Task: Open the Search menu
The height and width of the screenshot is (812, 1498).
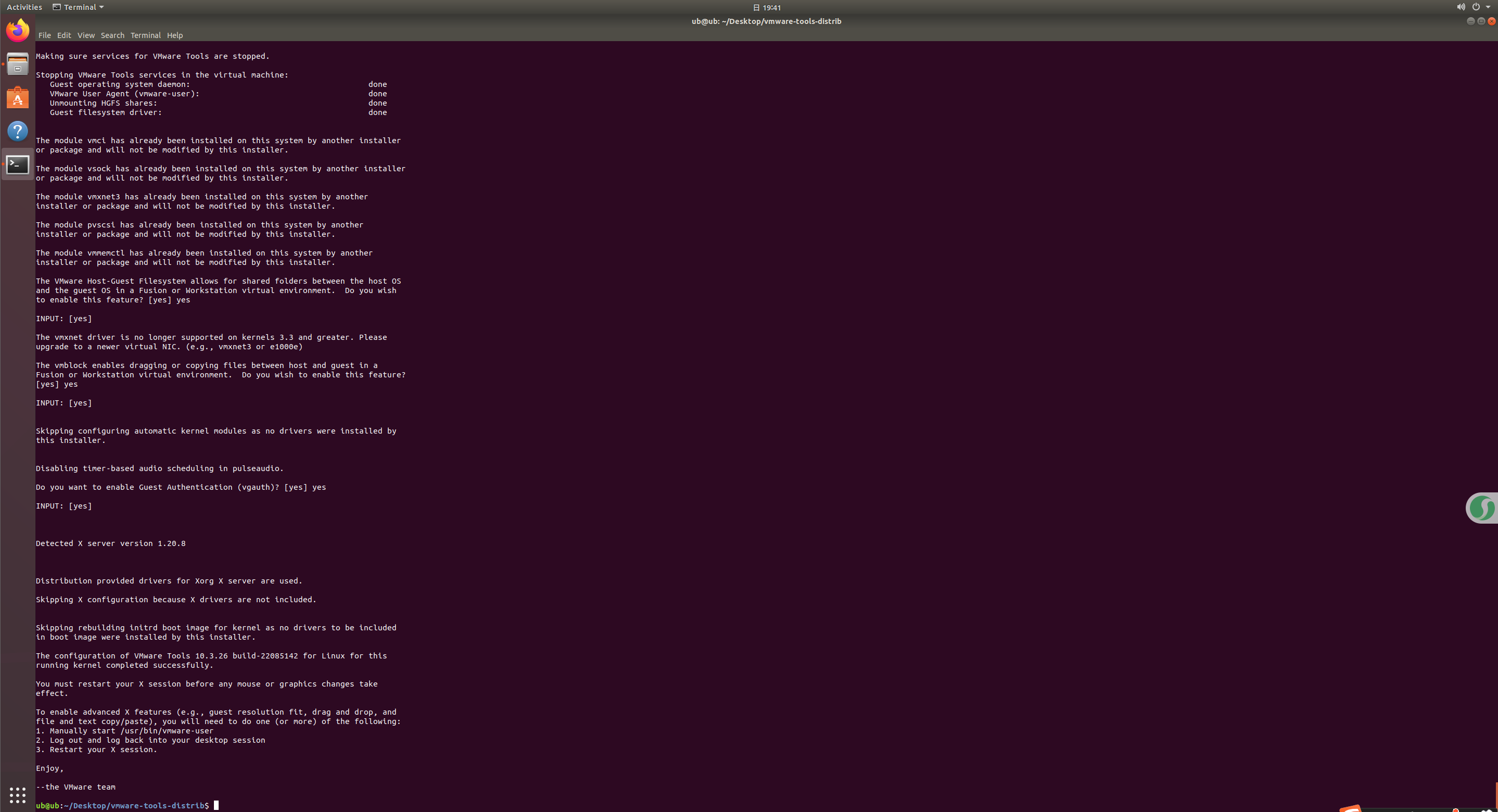Action: click(x=112, y=35)
